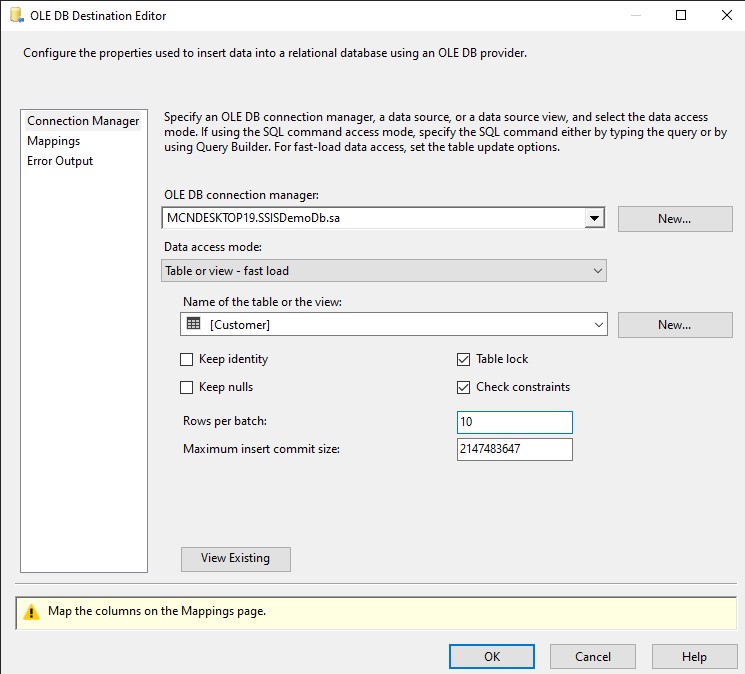Click New next to the table name

[675, 325]
